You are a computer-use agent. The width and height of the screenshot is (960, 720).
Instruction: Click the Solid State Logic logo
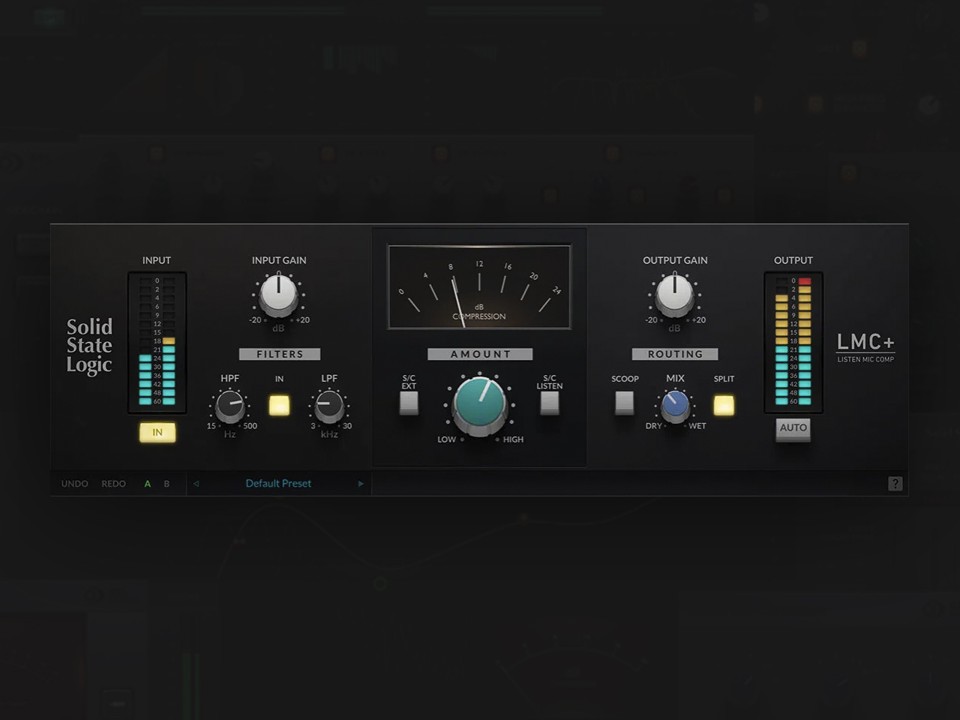89,346
